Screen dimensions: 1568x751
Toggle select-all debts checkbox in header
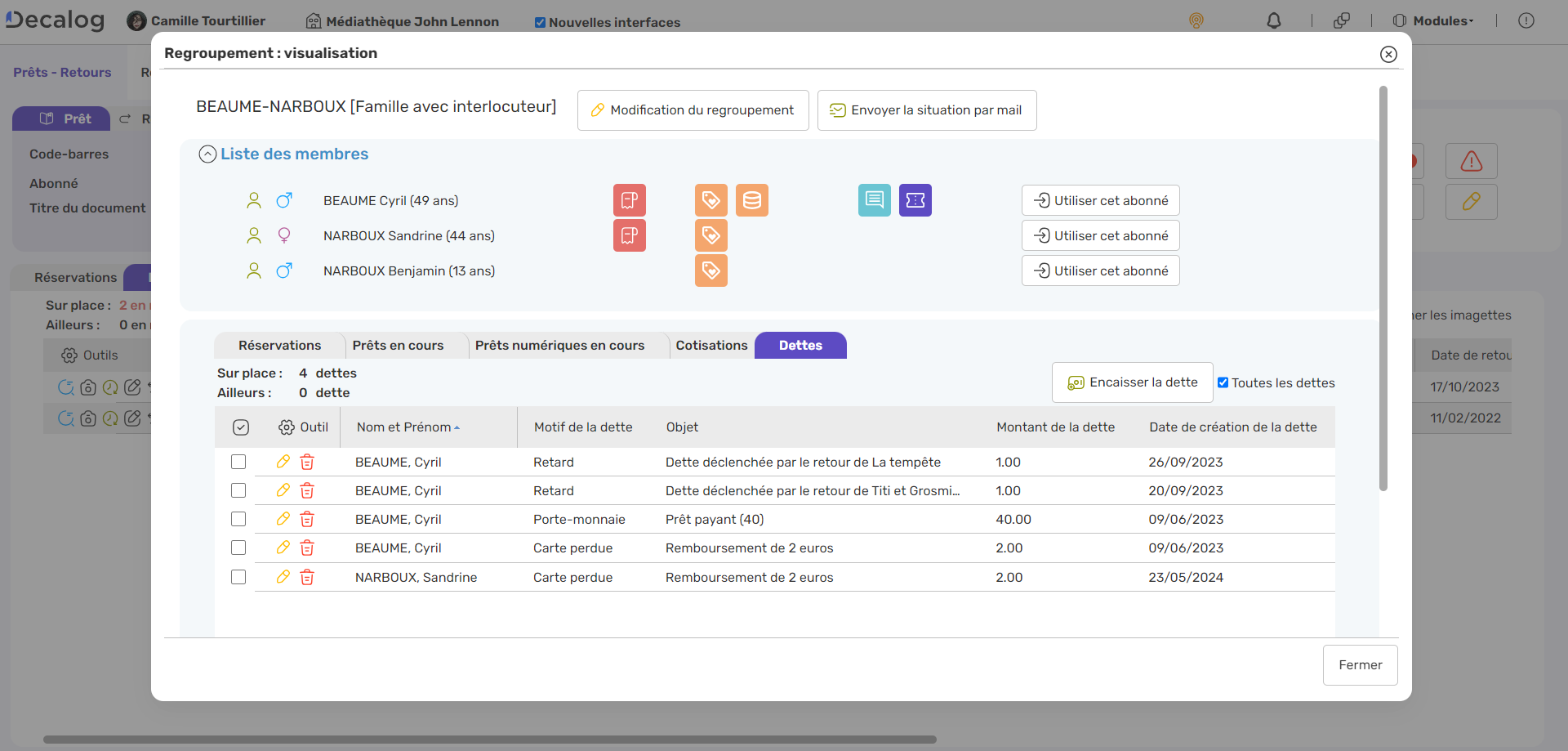[241, 427]
